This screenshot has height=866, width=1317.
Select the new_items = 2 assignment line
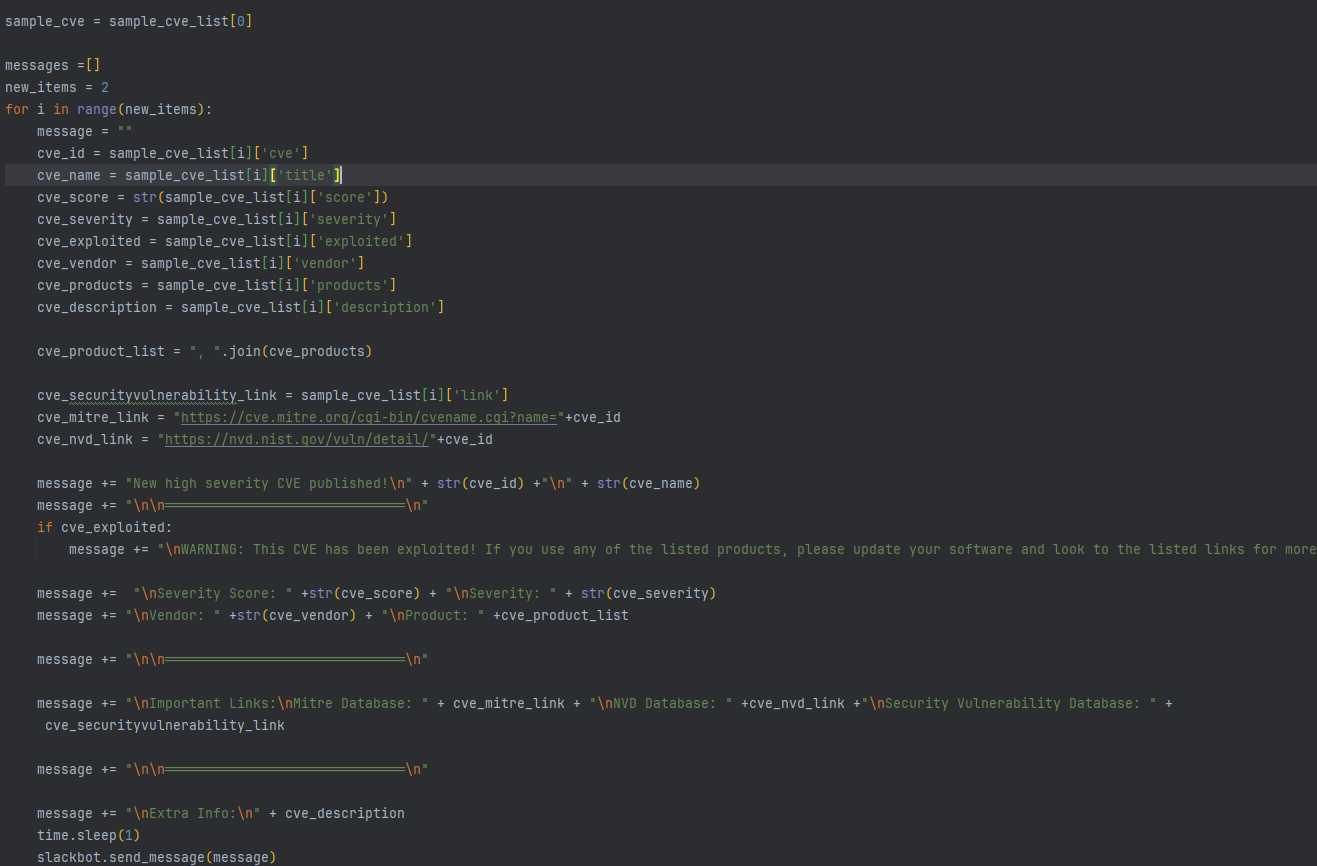(57, 87)
